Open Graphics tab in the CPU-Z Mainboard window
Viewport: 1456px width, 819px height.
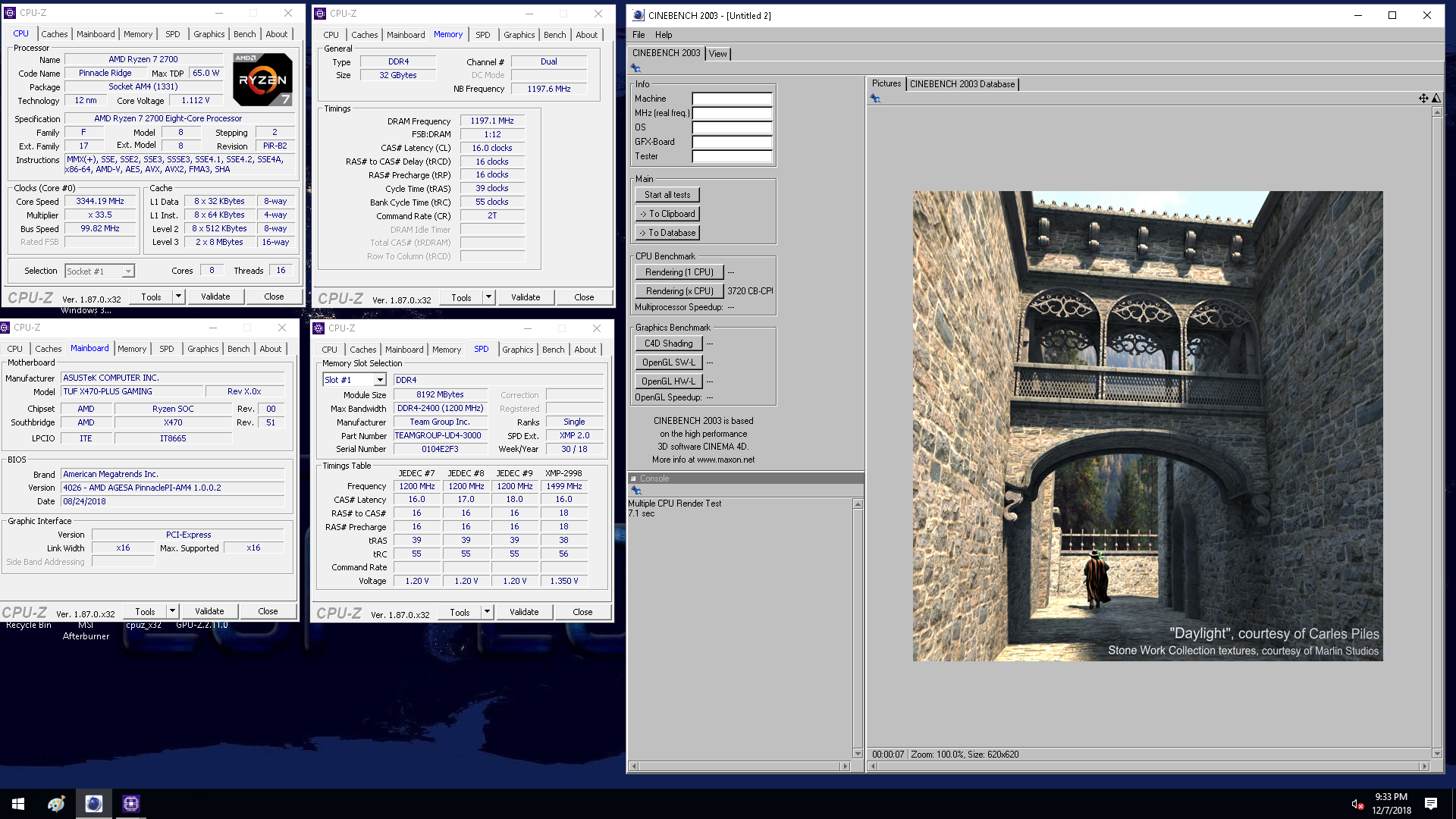(203, 349)
